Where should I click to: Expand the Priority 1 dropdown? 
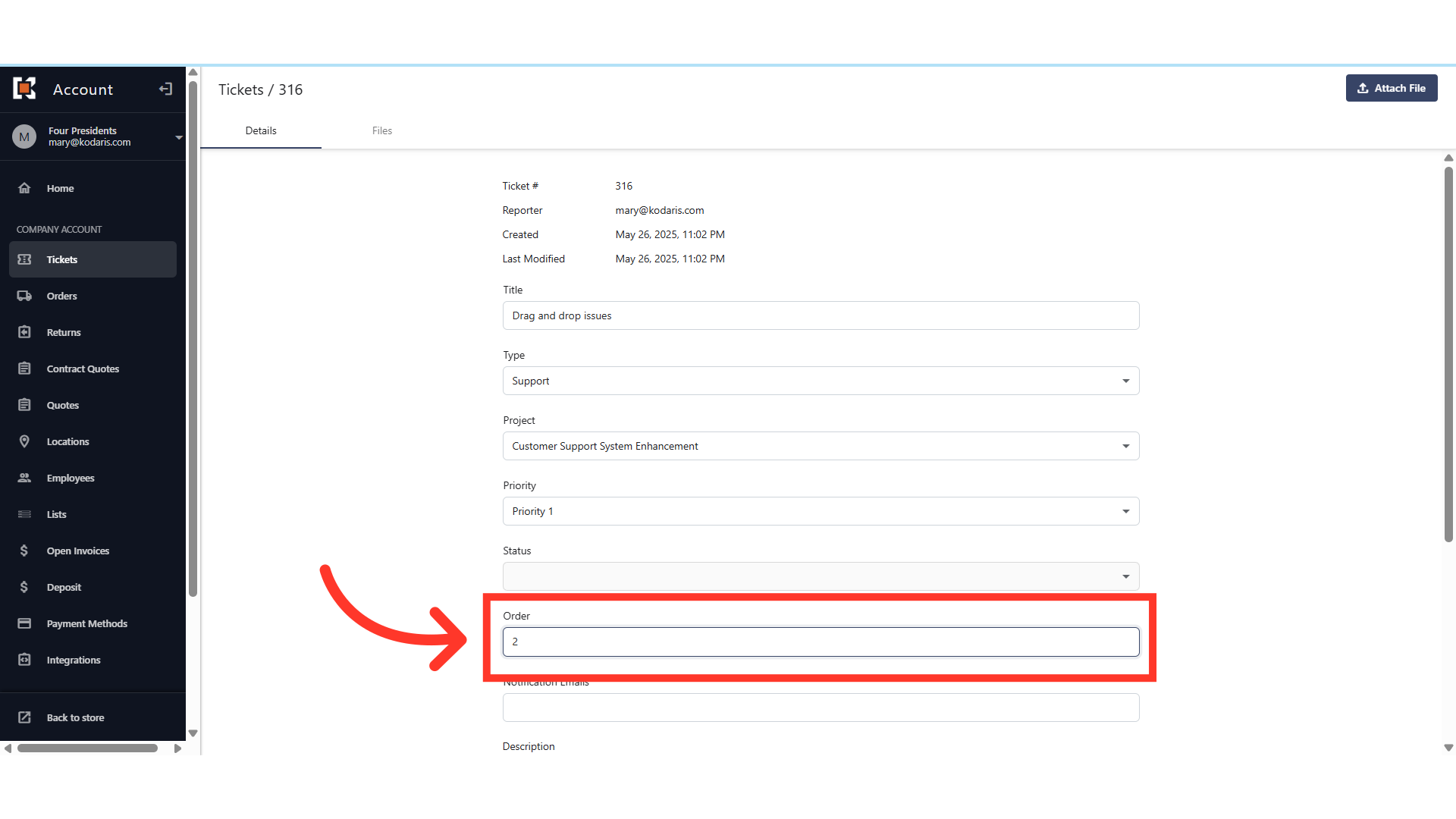(x=821, y=511)
